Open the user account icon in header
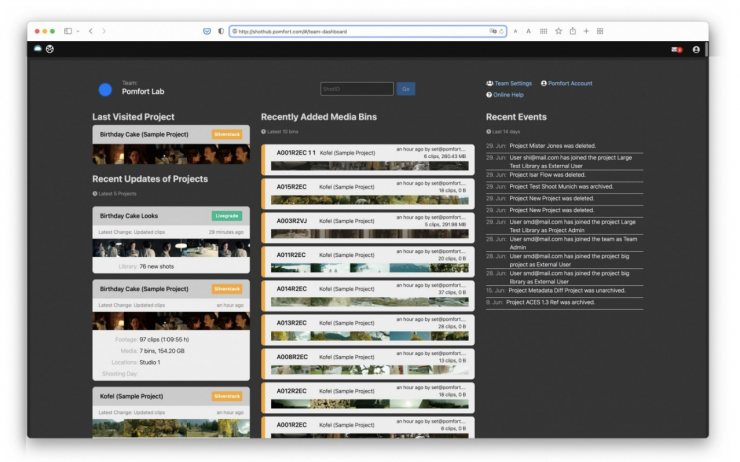Screen dimensions: 740x462 696,49
